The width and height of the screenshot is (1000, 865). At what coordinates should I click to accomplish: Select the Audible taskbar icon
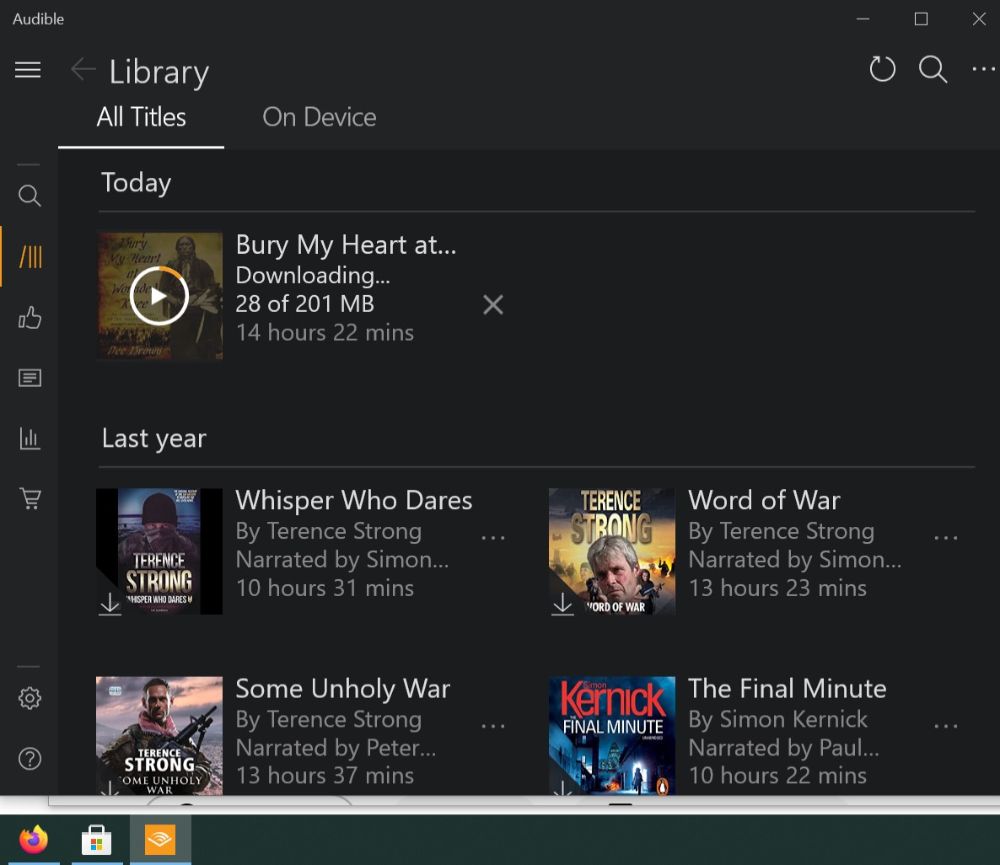[160, 839]
